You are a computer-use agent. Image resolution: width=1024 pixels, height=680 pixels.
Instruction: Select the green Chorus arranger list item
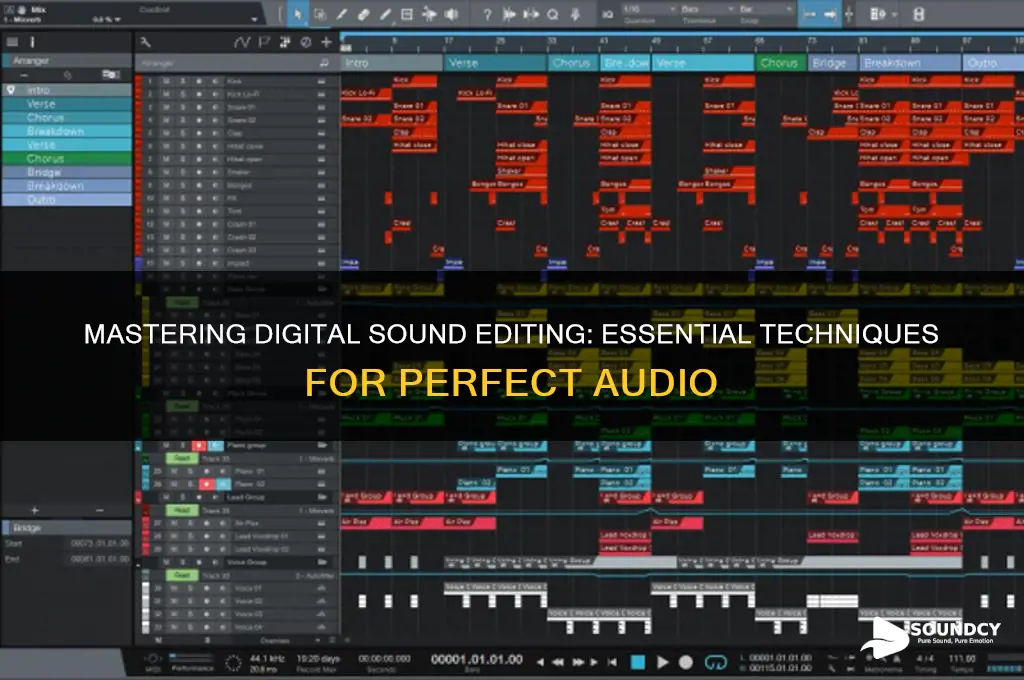pos(67,159)
